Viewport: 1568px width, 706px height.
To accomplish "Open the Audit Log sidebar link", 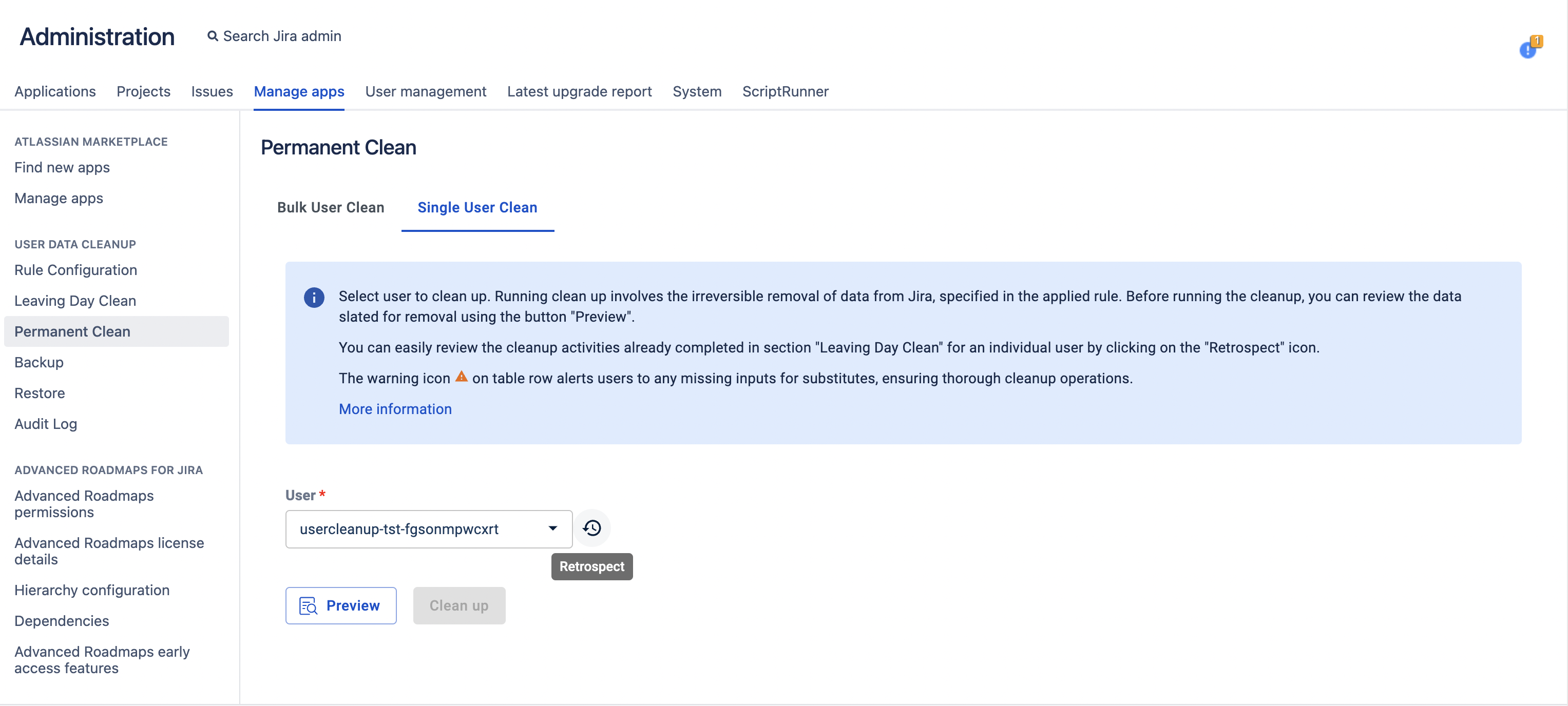I will tap(46, 424).
